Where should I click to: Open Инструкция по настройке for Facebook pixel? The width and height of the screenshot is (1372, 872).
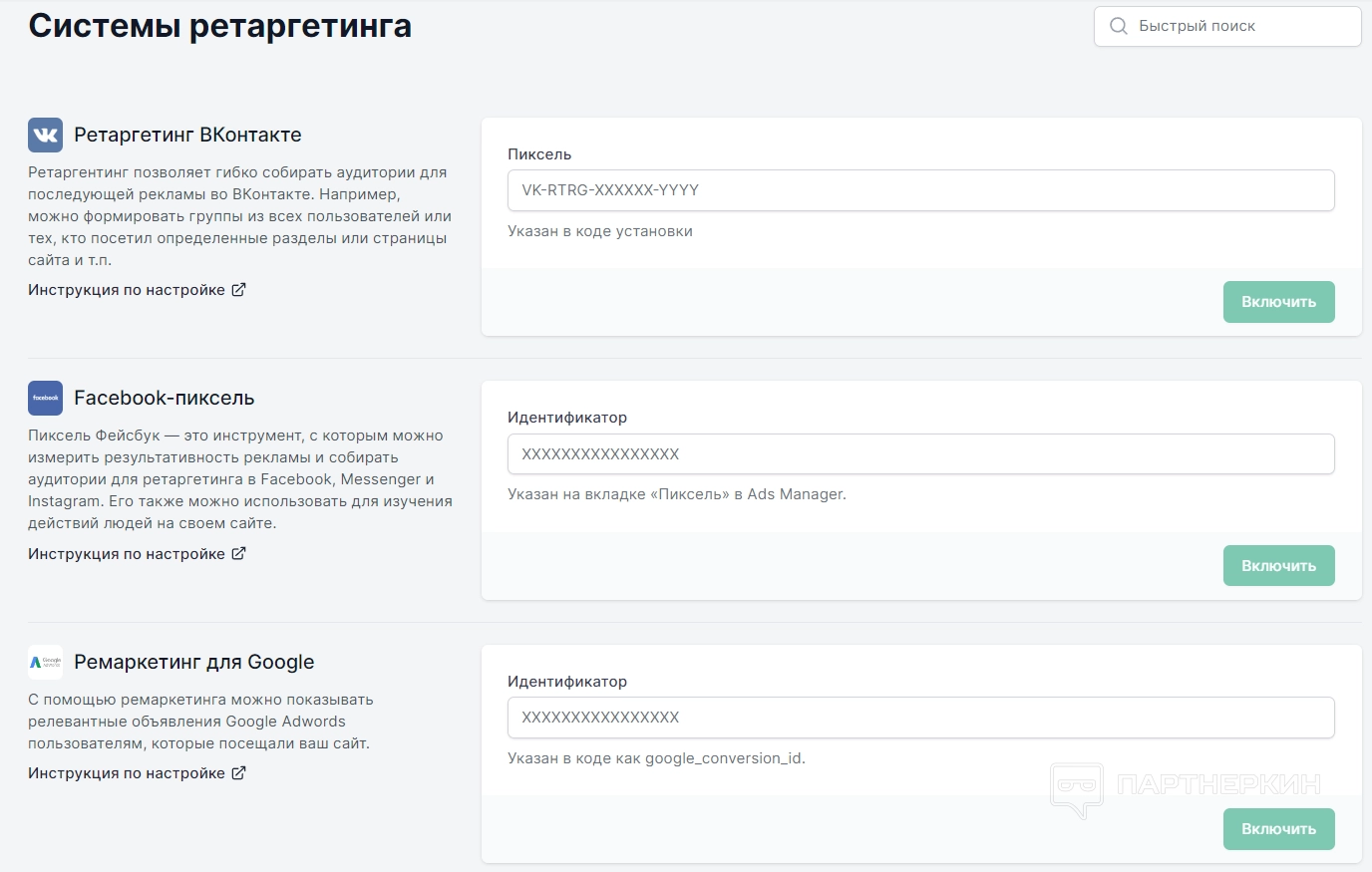127,554
